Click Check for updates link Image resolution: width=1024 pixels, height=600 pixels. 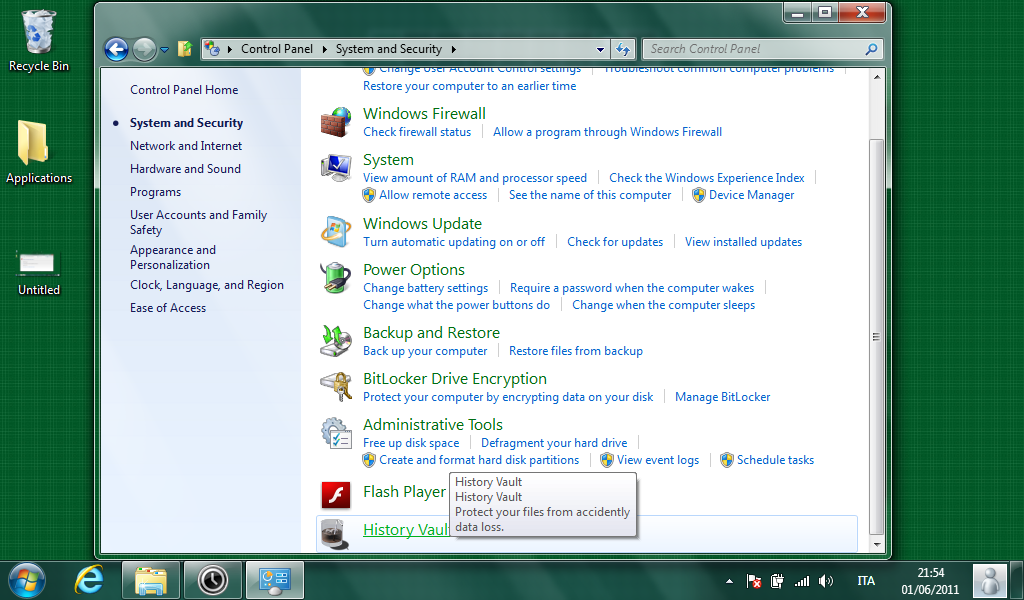click(x=615, y=242)
